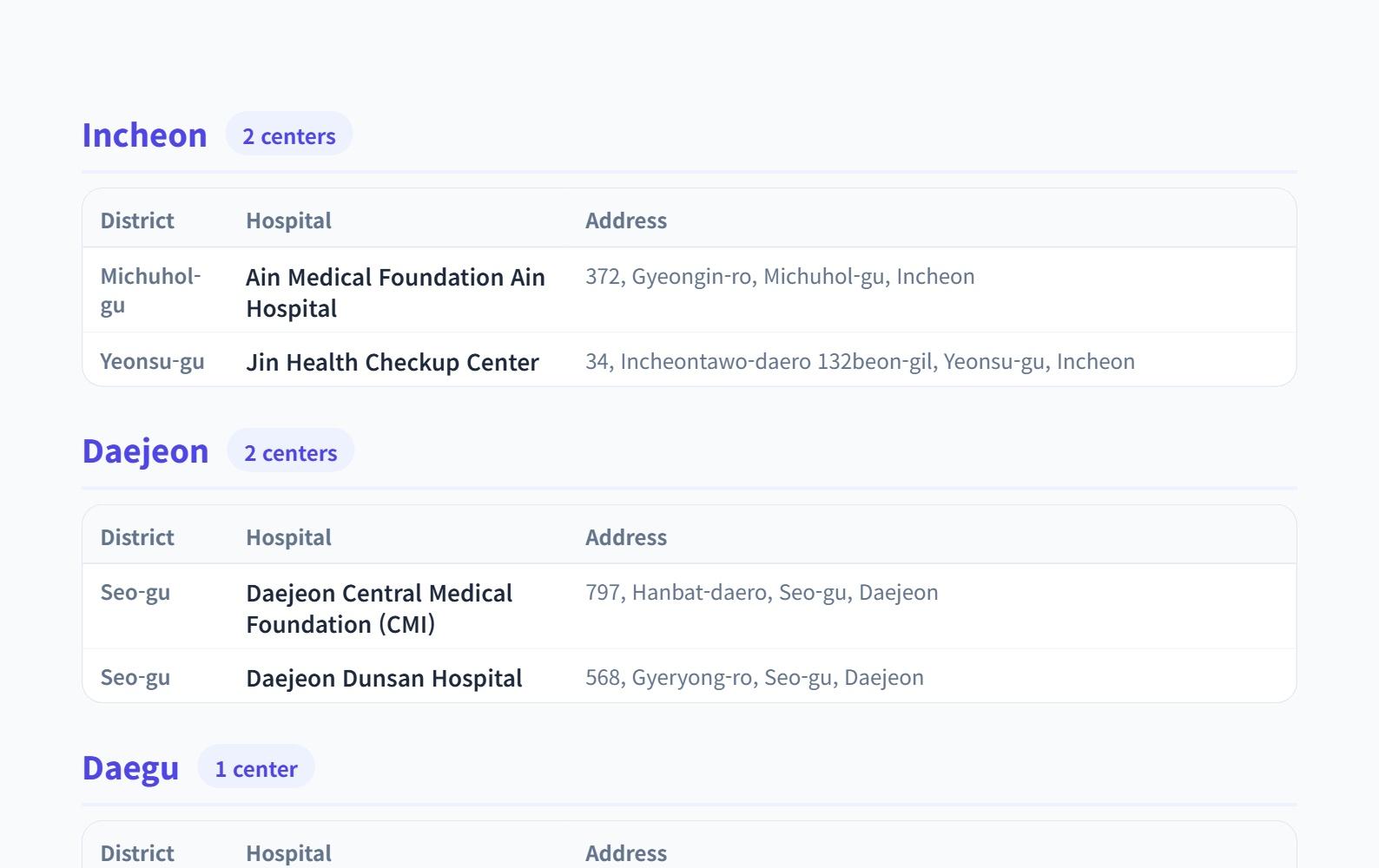Select Ain Medical Foundation Ain Hospital
This screenshot has height=868, width=1379.
[395, 293]
